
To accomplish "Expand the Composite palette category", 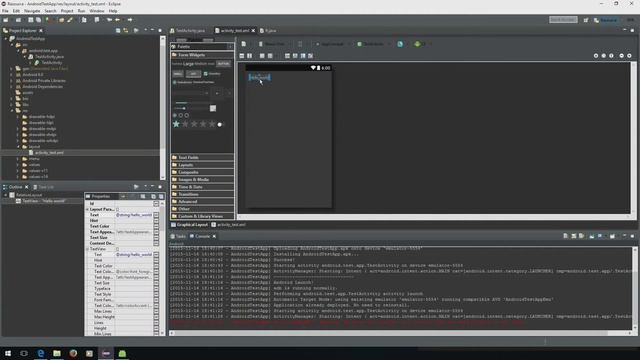I will coord(202,172).
